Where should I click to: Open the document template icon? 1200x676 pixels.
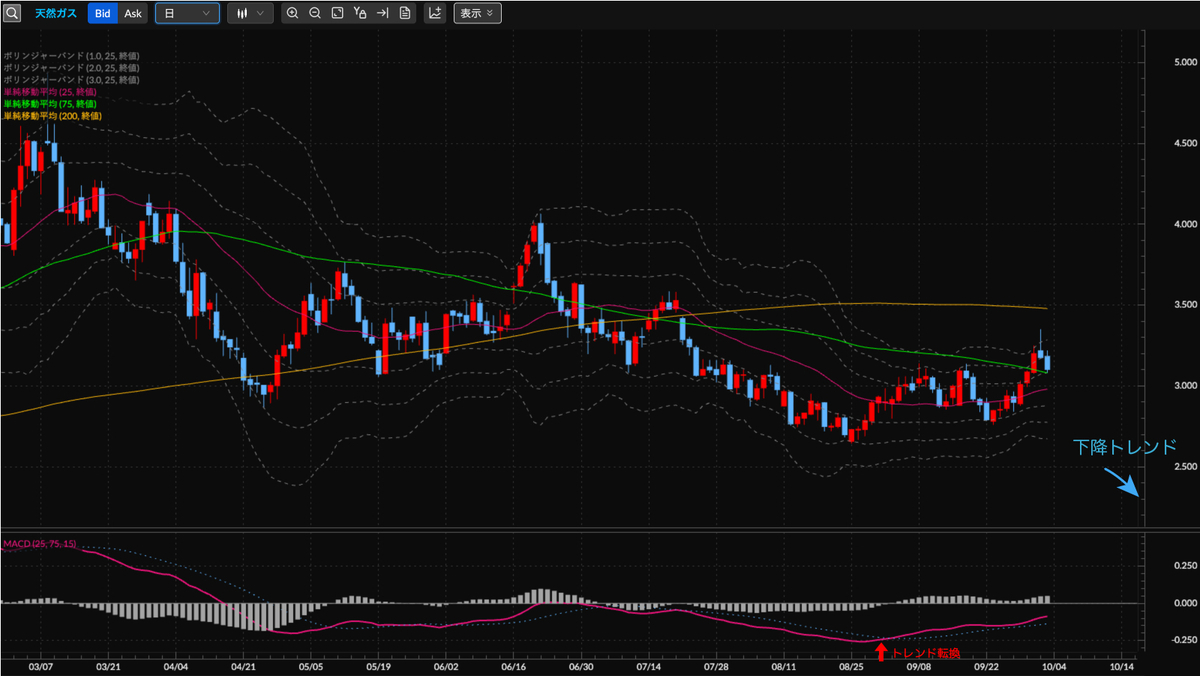tap(404, 14)
